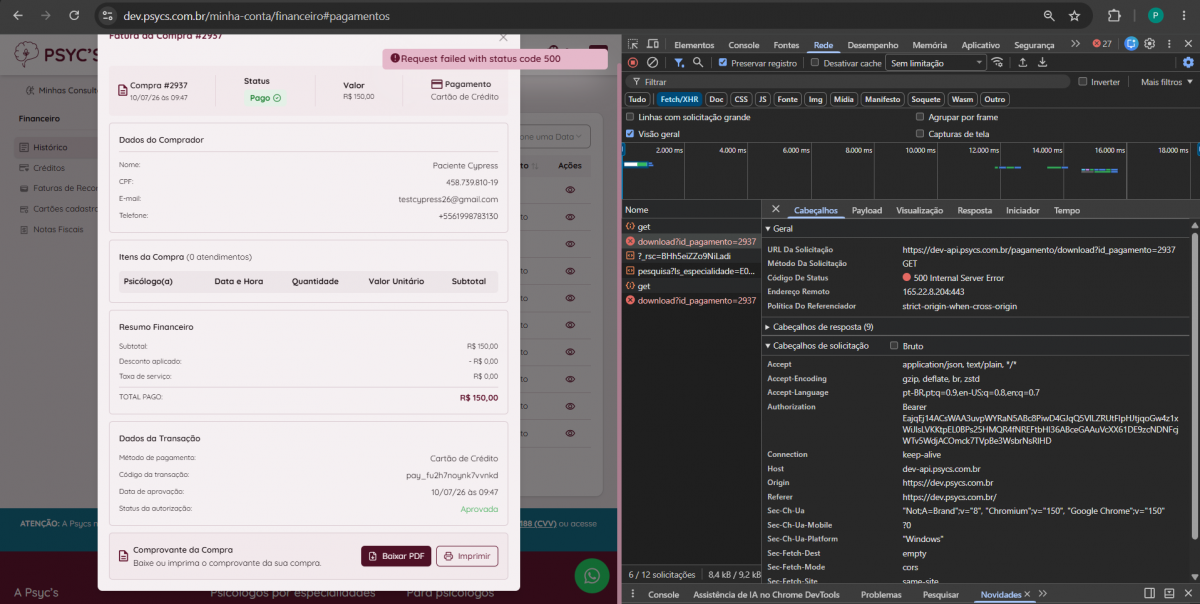Import HAR file upload icon
The image size is (1200, 604).
point(1022,63)
